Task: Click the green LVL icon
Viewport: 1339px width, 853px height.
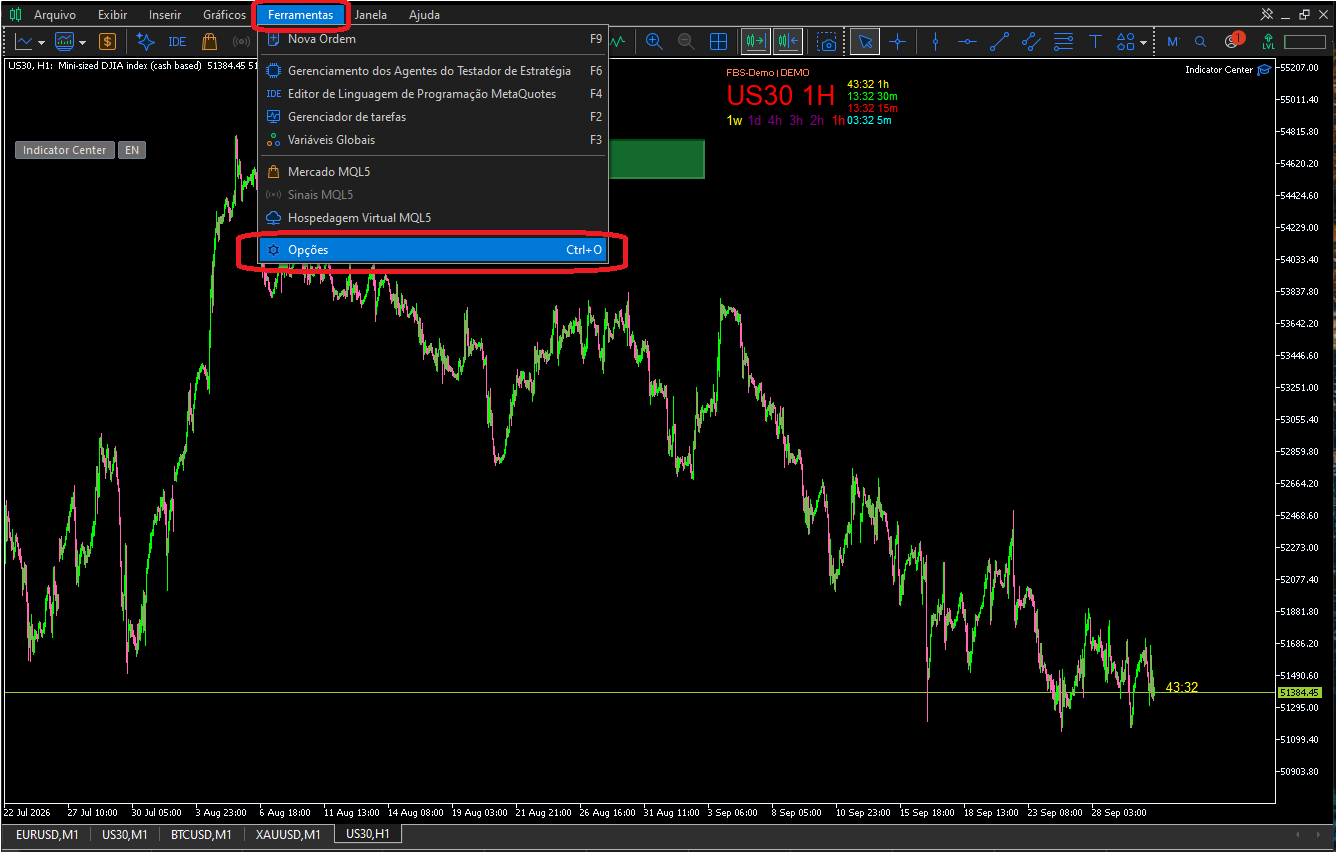Action: click(1268, 42)
